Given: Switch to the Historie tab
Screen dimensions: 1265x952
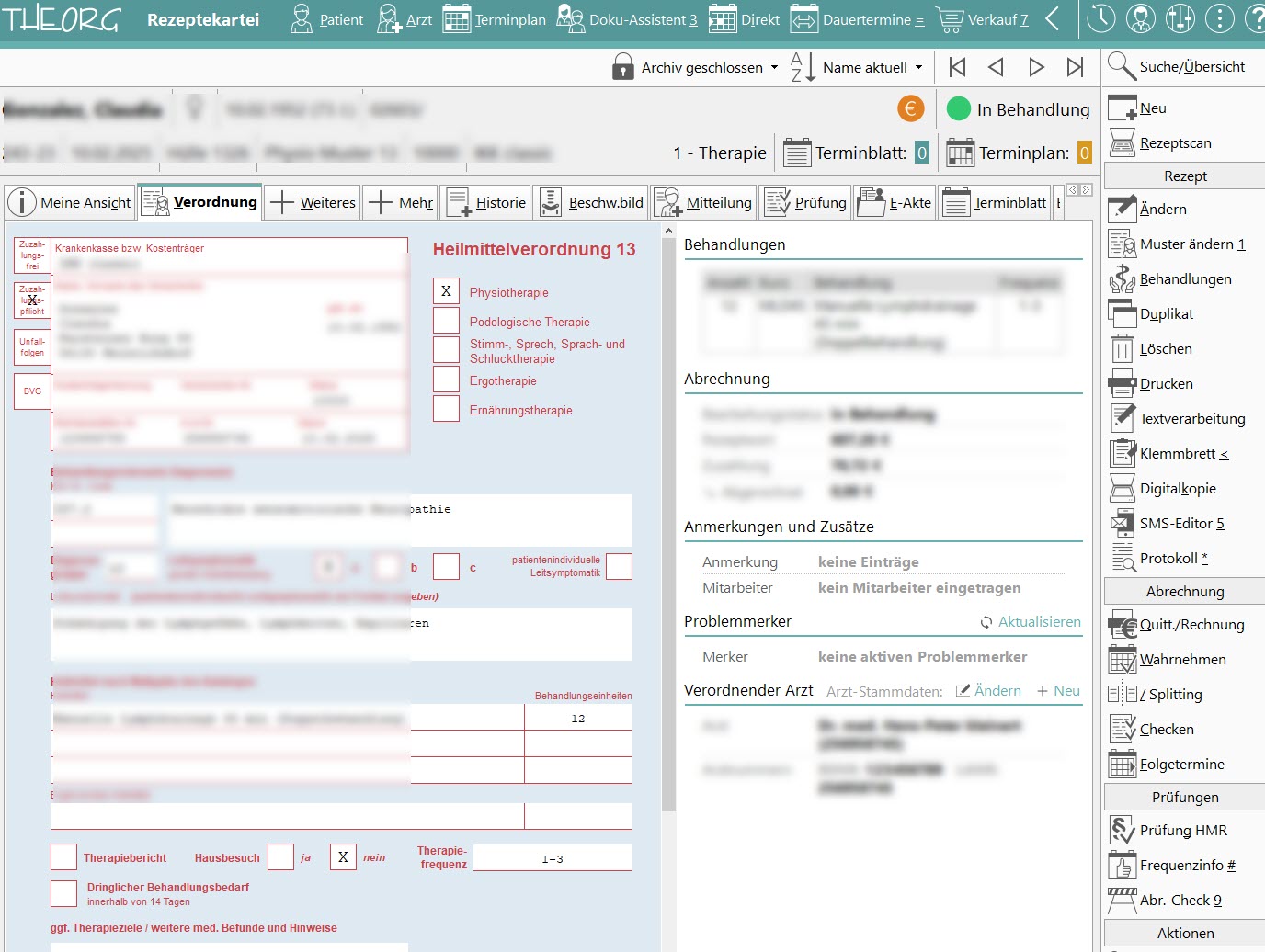Looking at the screenshot, I should pyautogui.click(x=487, y=202).
